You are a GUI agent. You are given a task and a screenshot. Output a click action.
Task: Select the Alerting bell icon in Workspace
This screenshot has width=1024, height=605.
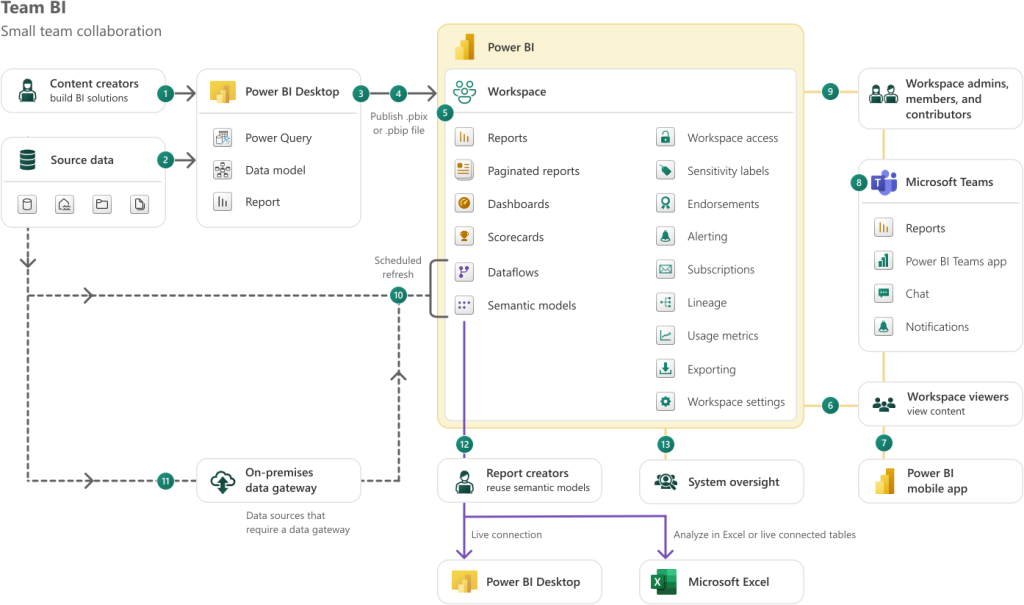665,237
